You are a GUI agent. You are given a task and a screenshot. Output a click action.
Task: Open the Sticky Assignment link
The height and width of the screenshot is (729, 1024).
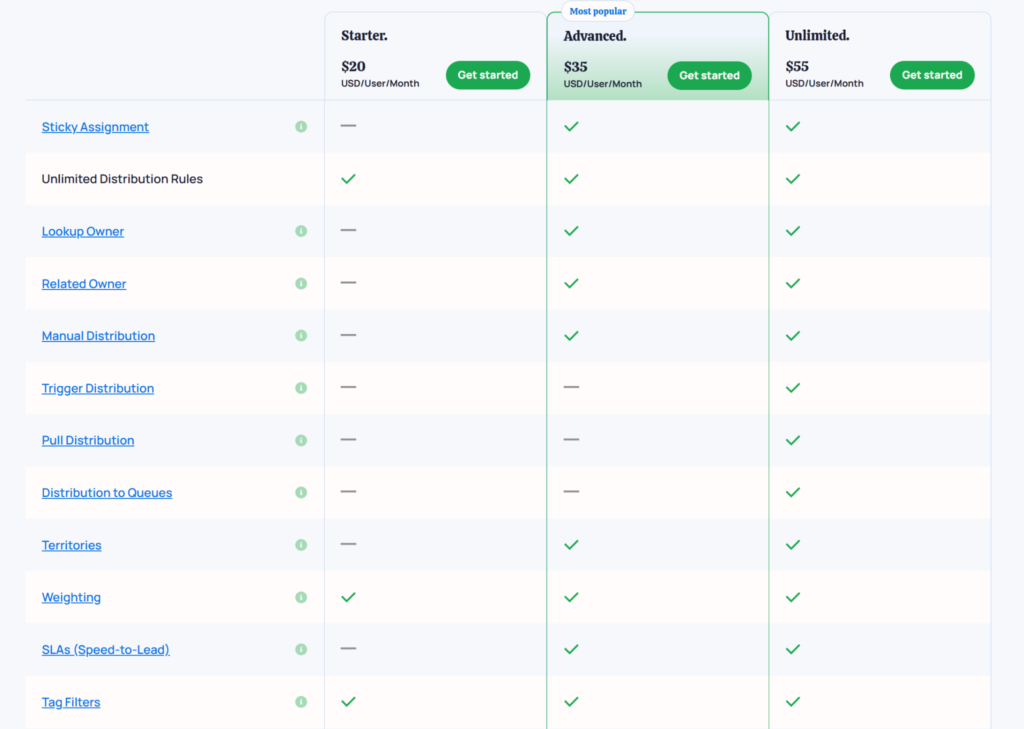pyautogui.click(x=95, y=127)
